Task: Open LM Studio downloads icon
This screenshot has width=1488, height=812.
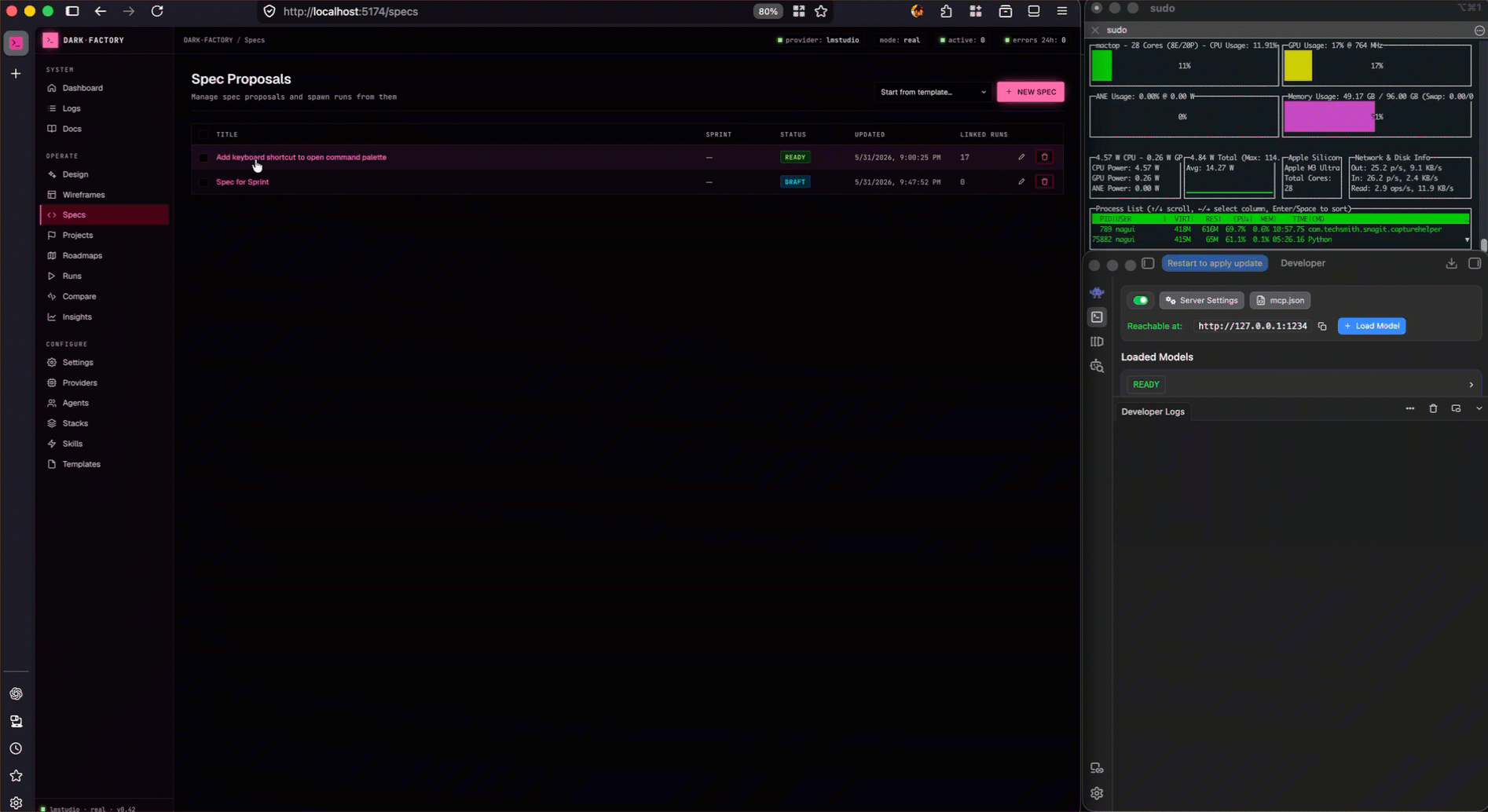Action: [1451, 263]
